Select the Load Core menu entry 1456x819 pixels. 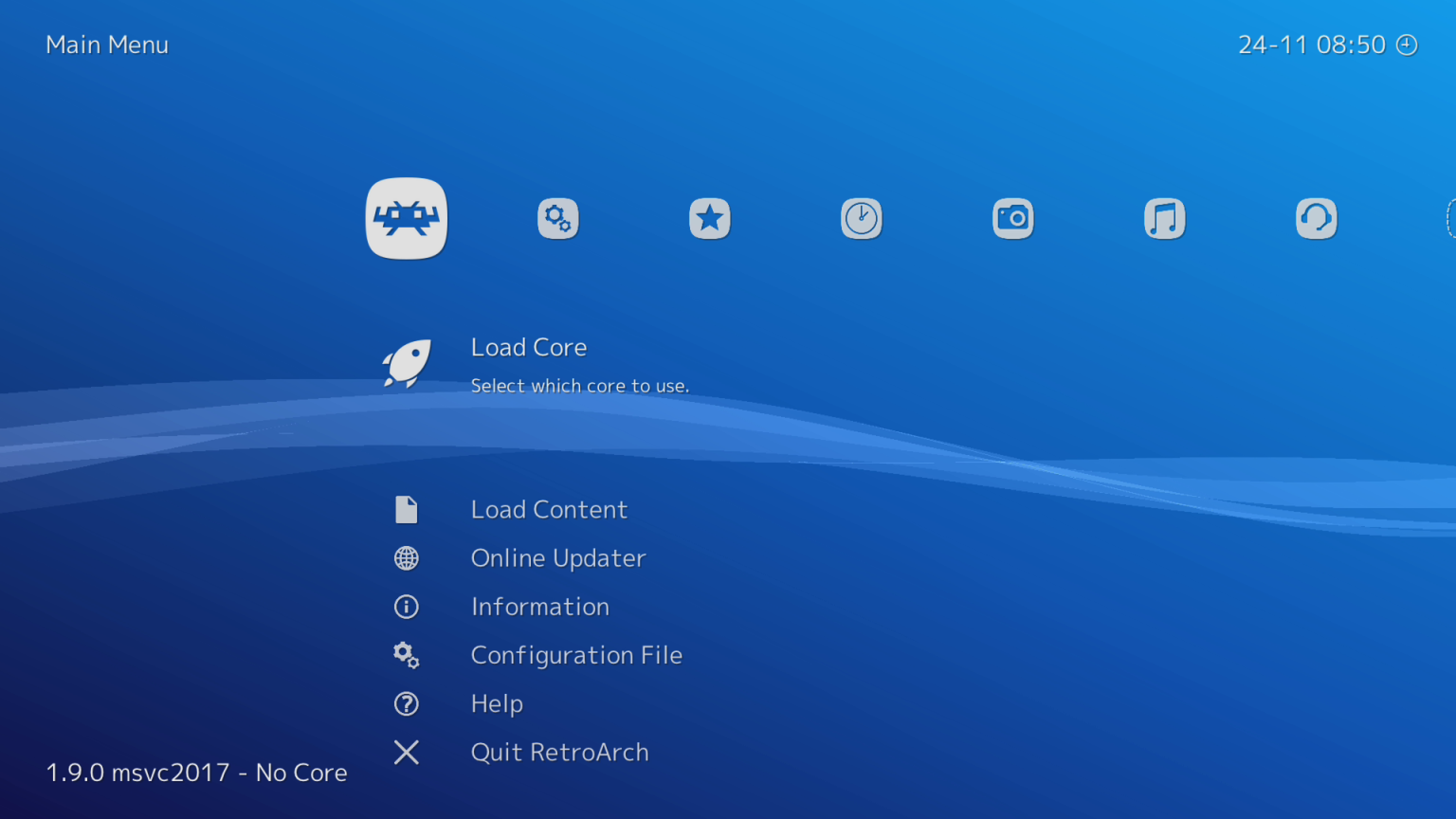pyautogui.click(x=528, y=347)
